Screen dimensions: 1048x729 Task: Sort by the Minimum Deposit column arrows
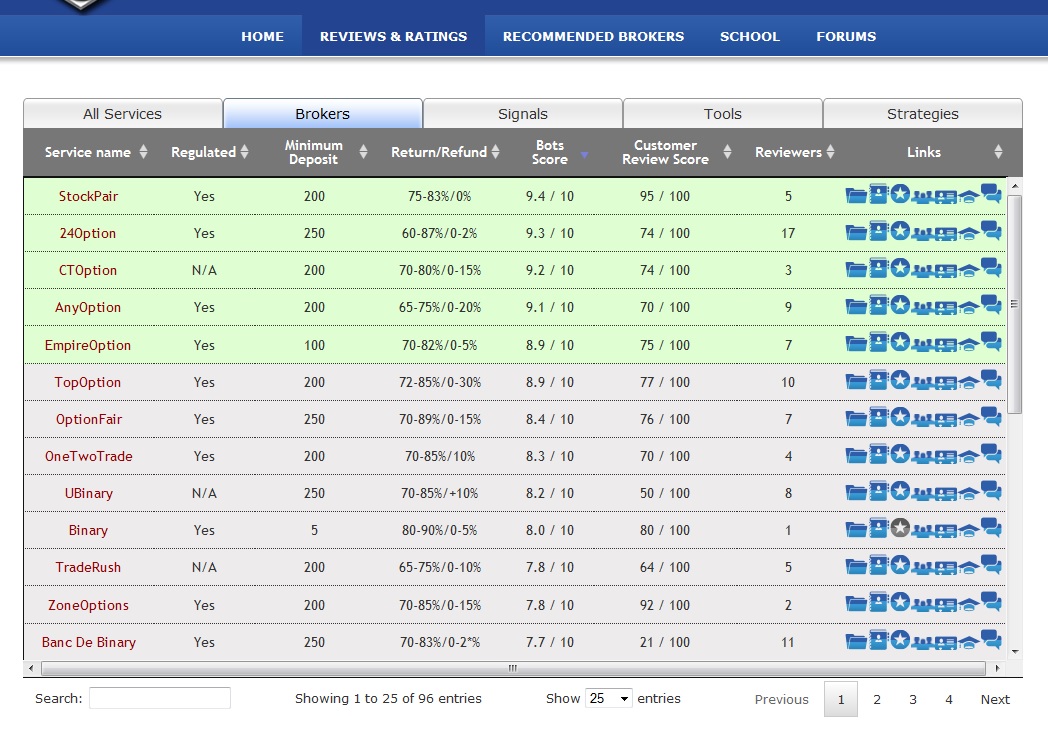point(363,152)
